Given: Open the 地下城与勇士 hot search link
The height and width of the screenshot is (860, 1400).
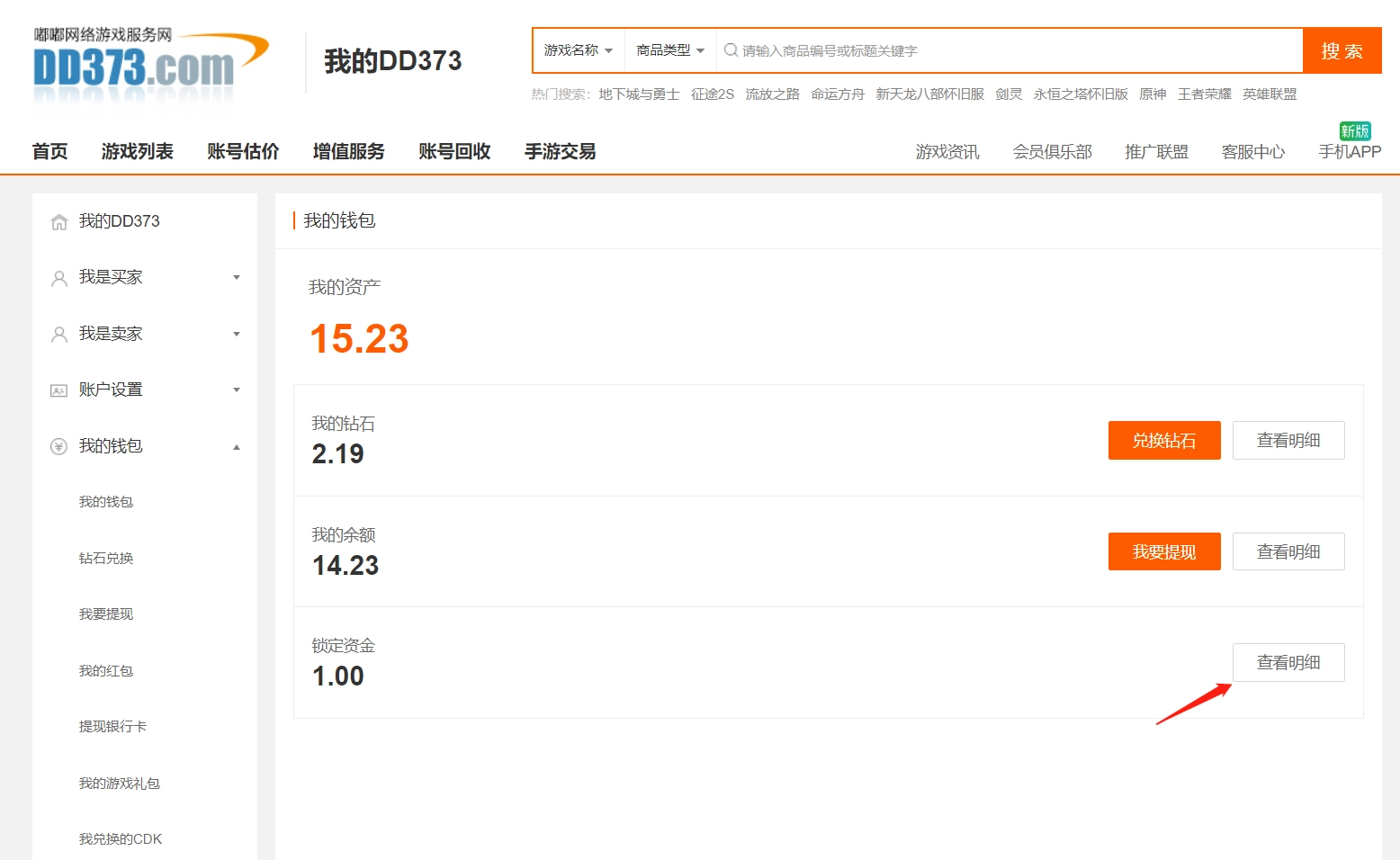Looking at the screenshot, I should pyautogui.click(x=639, y=94).
